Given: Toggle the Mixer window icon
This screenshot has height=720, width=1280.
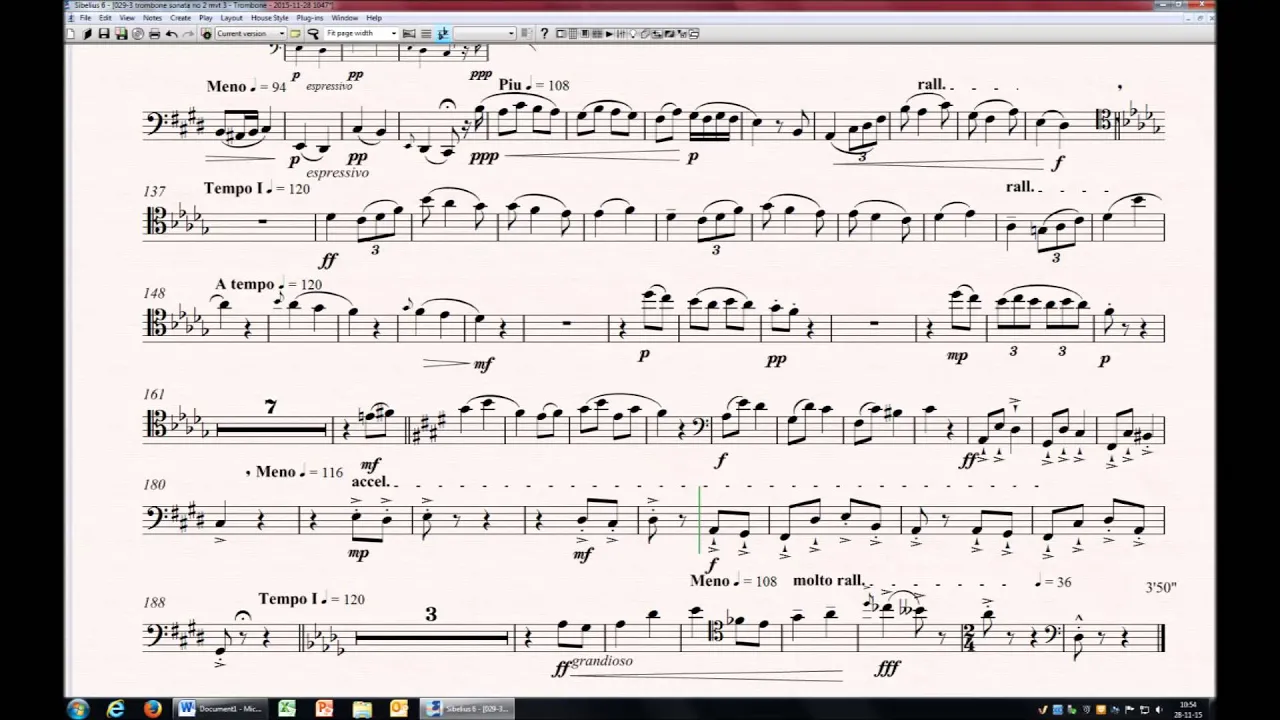Looking at the screenshot, I should (621, 33).
